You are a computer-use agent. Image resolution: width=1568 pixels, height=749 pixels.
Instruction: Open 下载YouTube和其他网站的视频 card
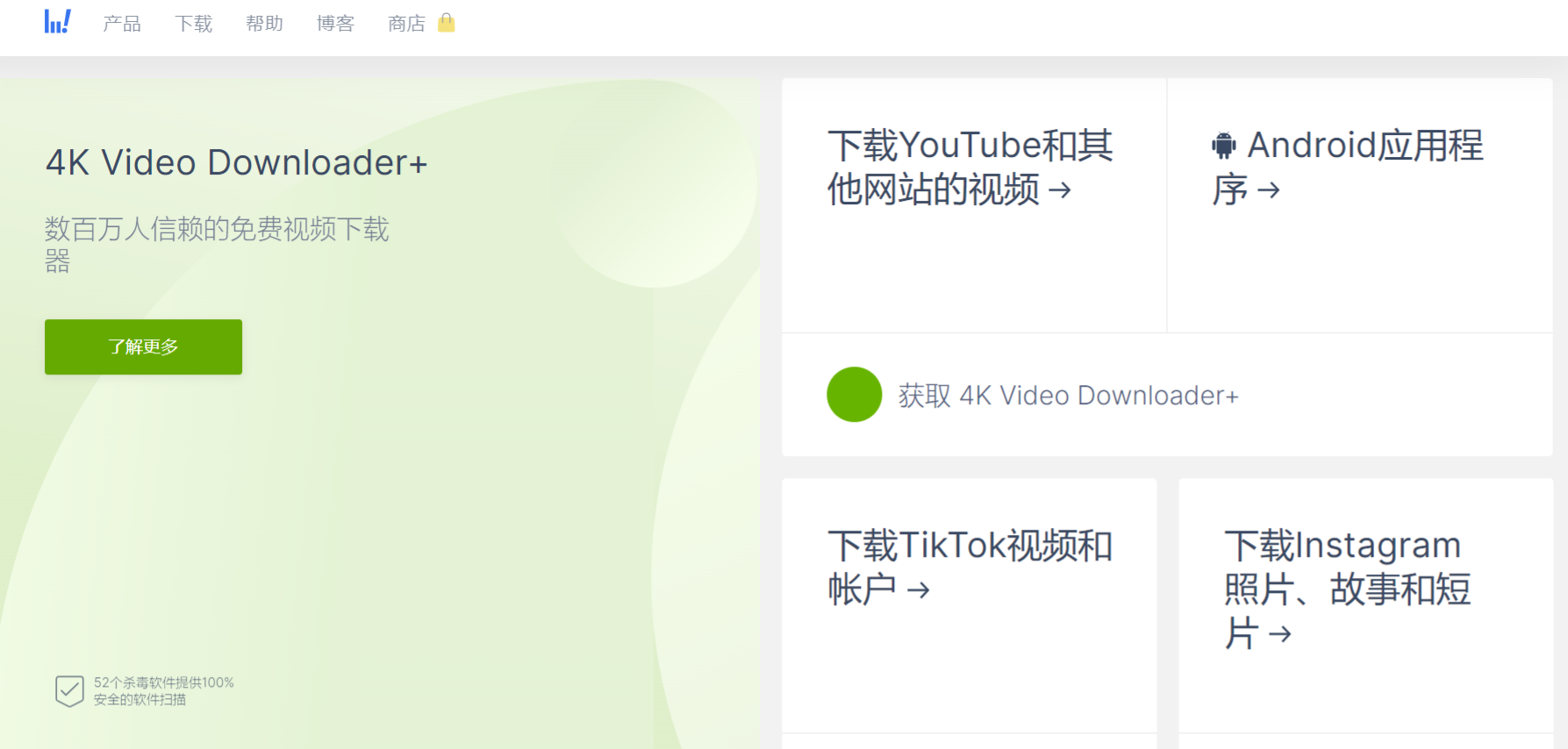974,205
